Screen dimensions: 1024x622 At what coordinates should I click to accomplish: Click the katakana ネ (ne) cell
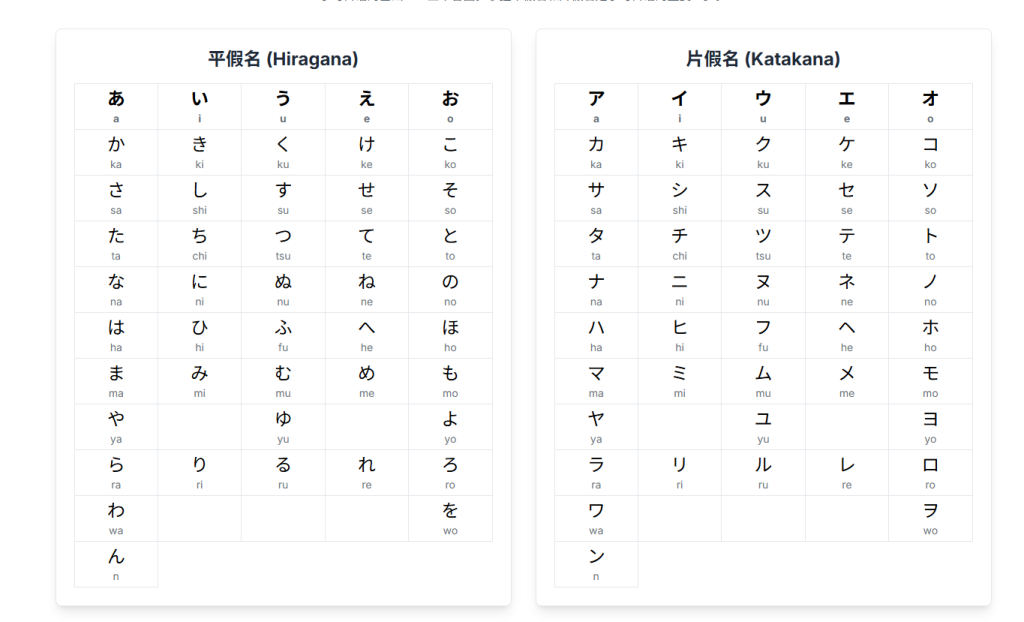[x=847, y=289]
